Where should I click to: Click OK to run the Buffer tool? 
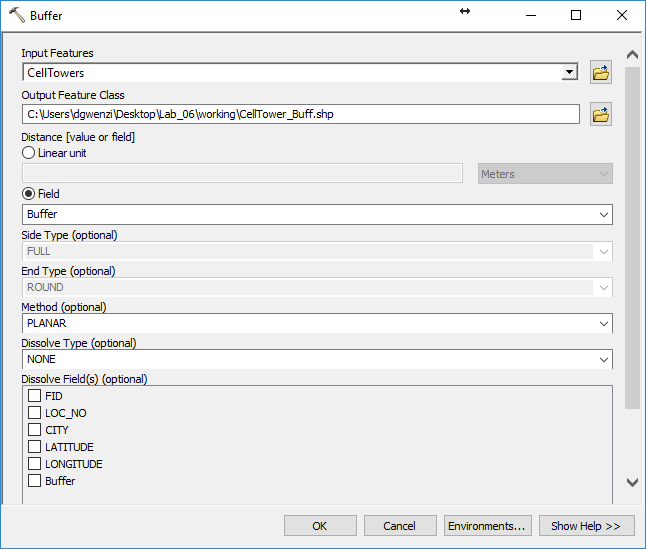(x=320, y=526)
